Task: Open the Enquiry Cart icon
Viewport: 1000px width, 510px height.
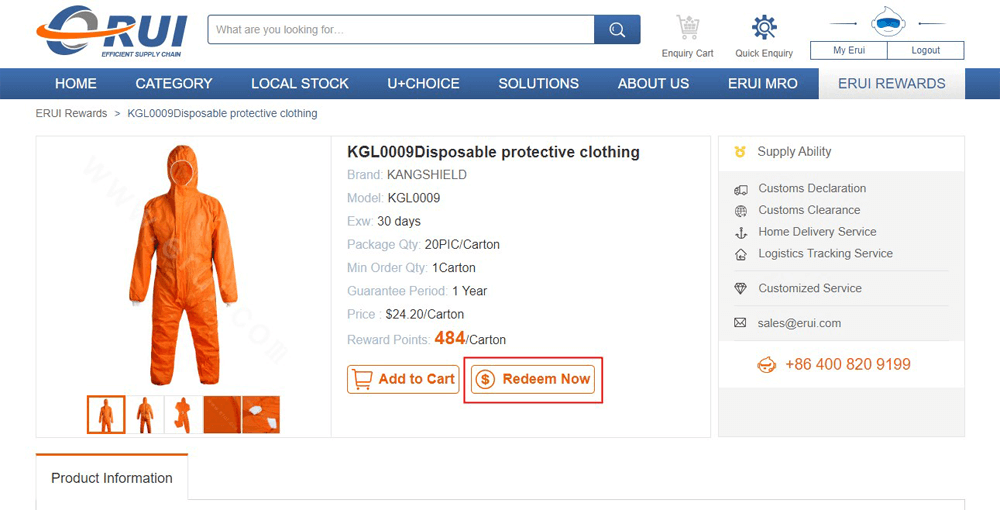Action: 688,27
